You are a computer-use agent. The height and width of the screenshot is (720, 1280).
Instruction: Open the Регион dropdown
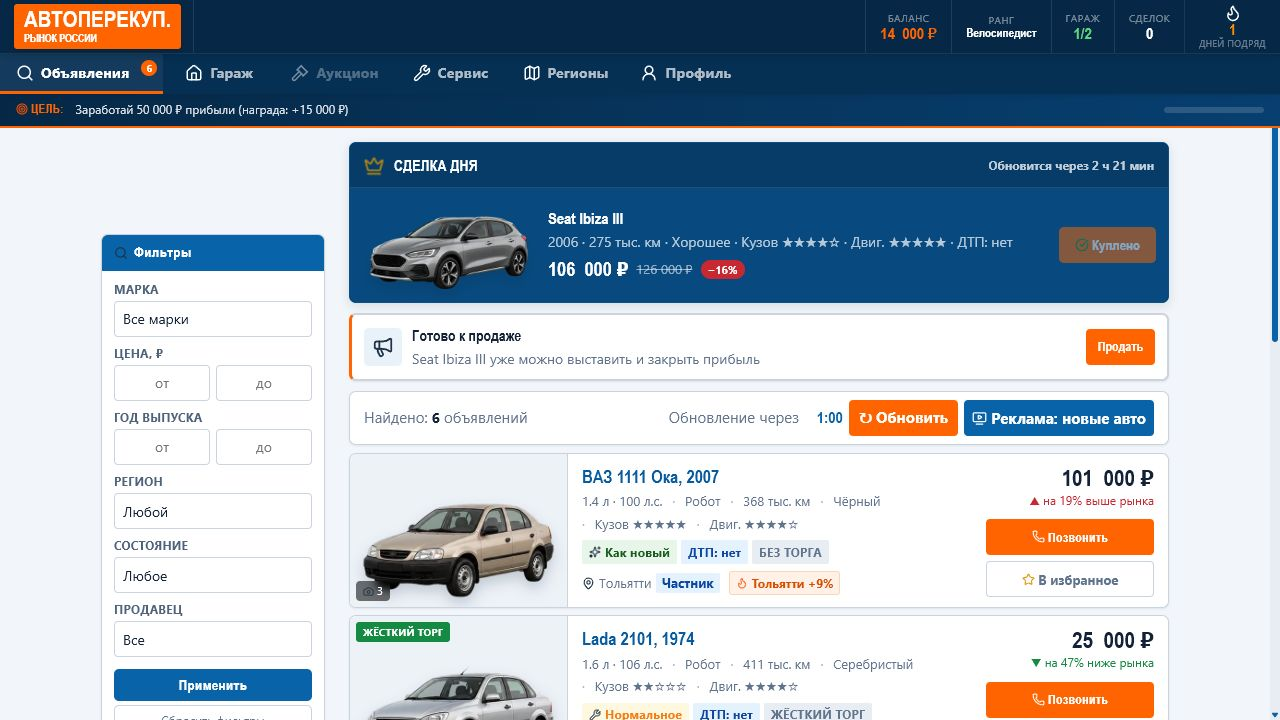pyautogui.click(x=213, y=512)
